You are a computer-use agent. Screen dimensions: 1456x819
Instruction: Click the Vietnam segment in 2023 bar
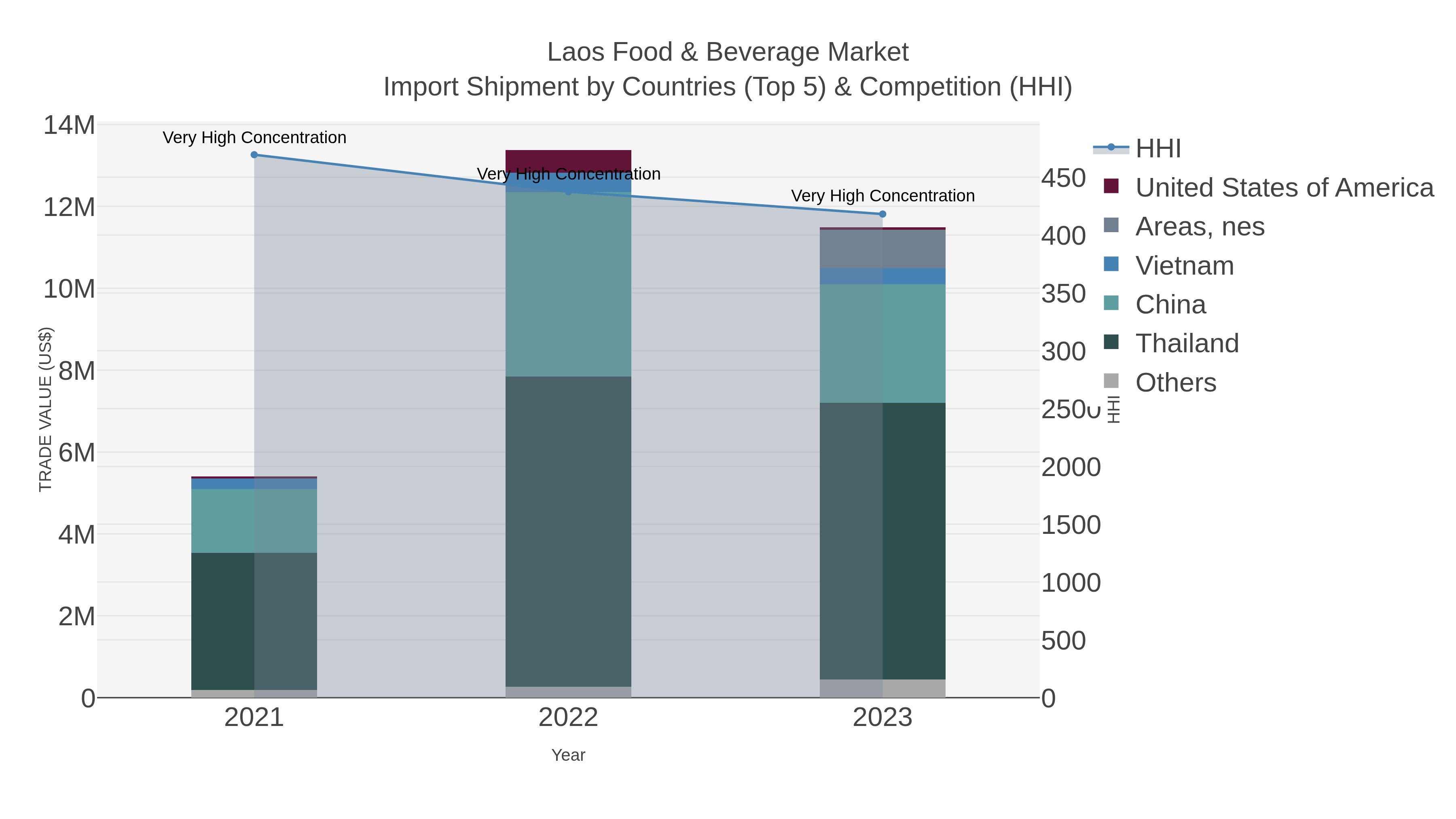click(x=883, y=276)
